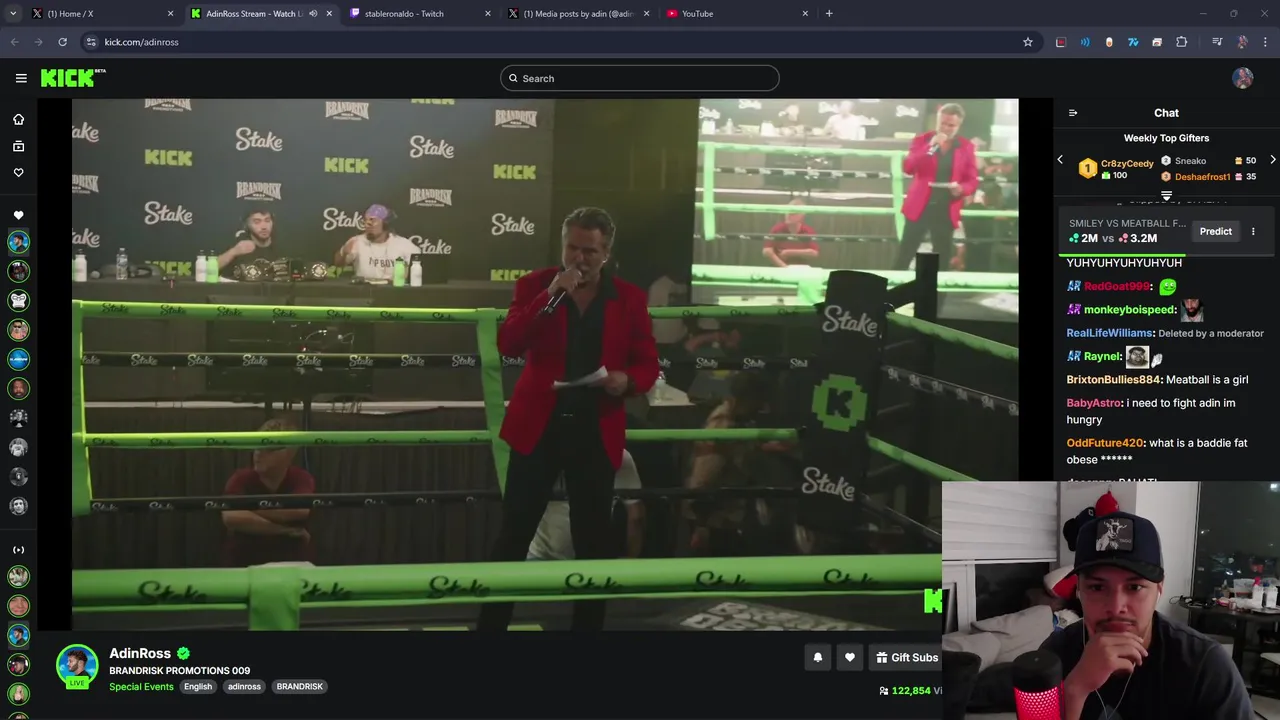The image size is (1280, 720).
Task: Click username monkeyboispeed in chat
Action: 1129,310
